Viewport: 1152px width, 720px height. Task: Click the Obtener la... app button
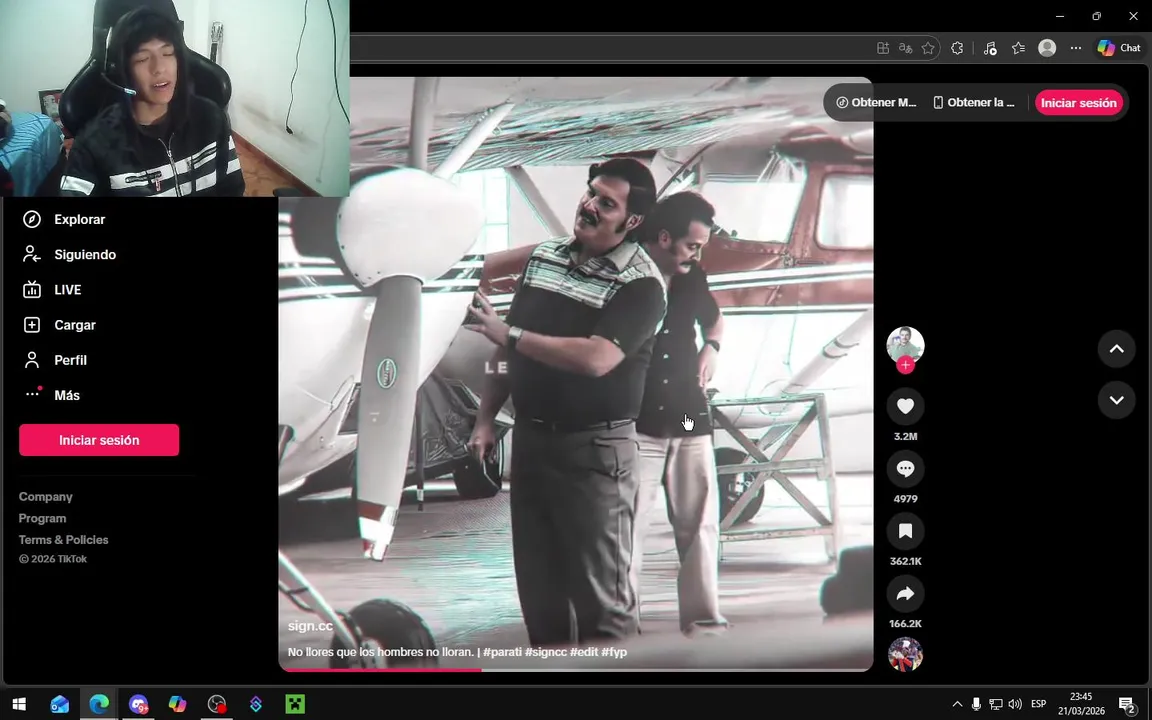click(973, 103)
